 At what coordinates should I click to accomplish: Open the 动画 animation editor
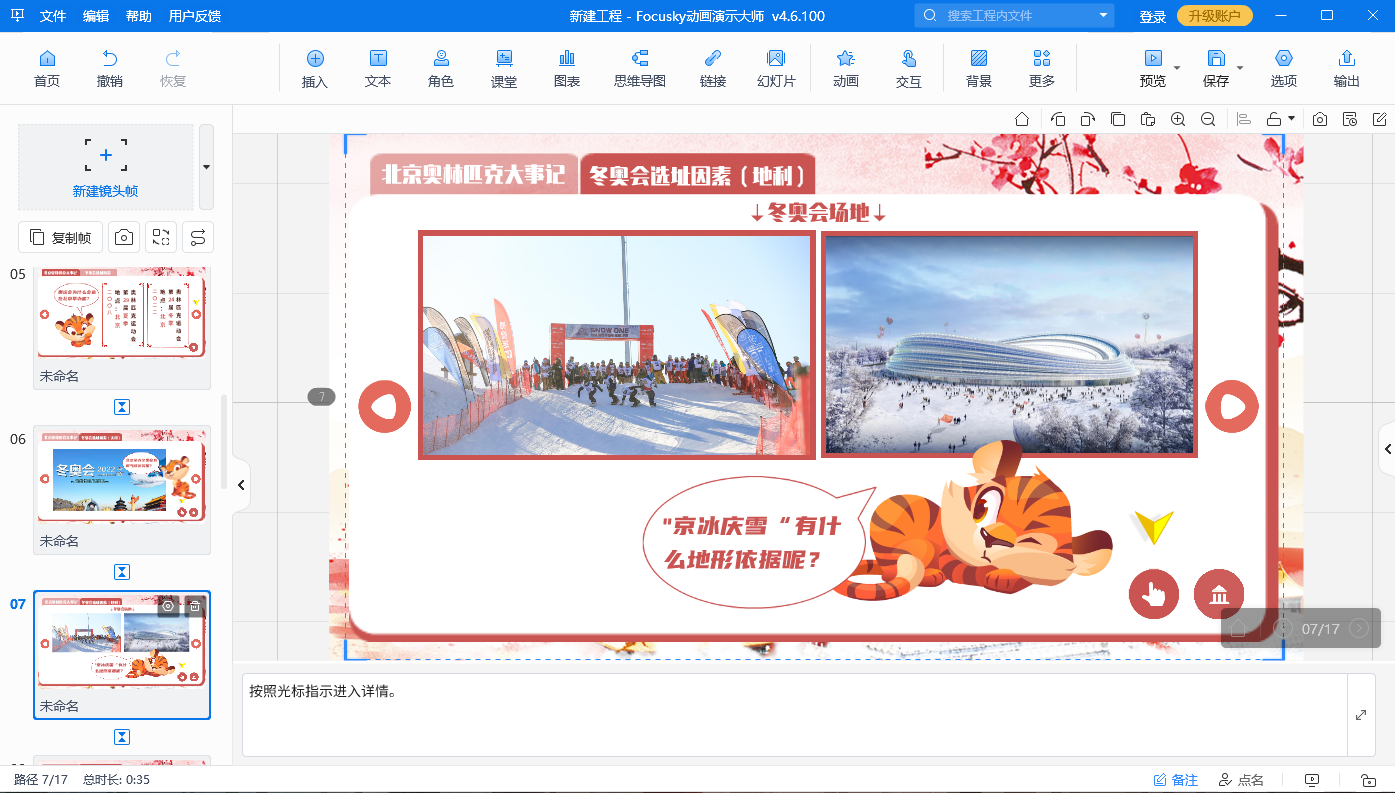pos(846,69)
